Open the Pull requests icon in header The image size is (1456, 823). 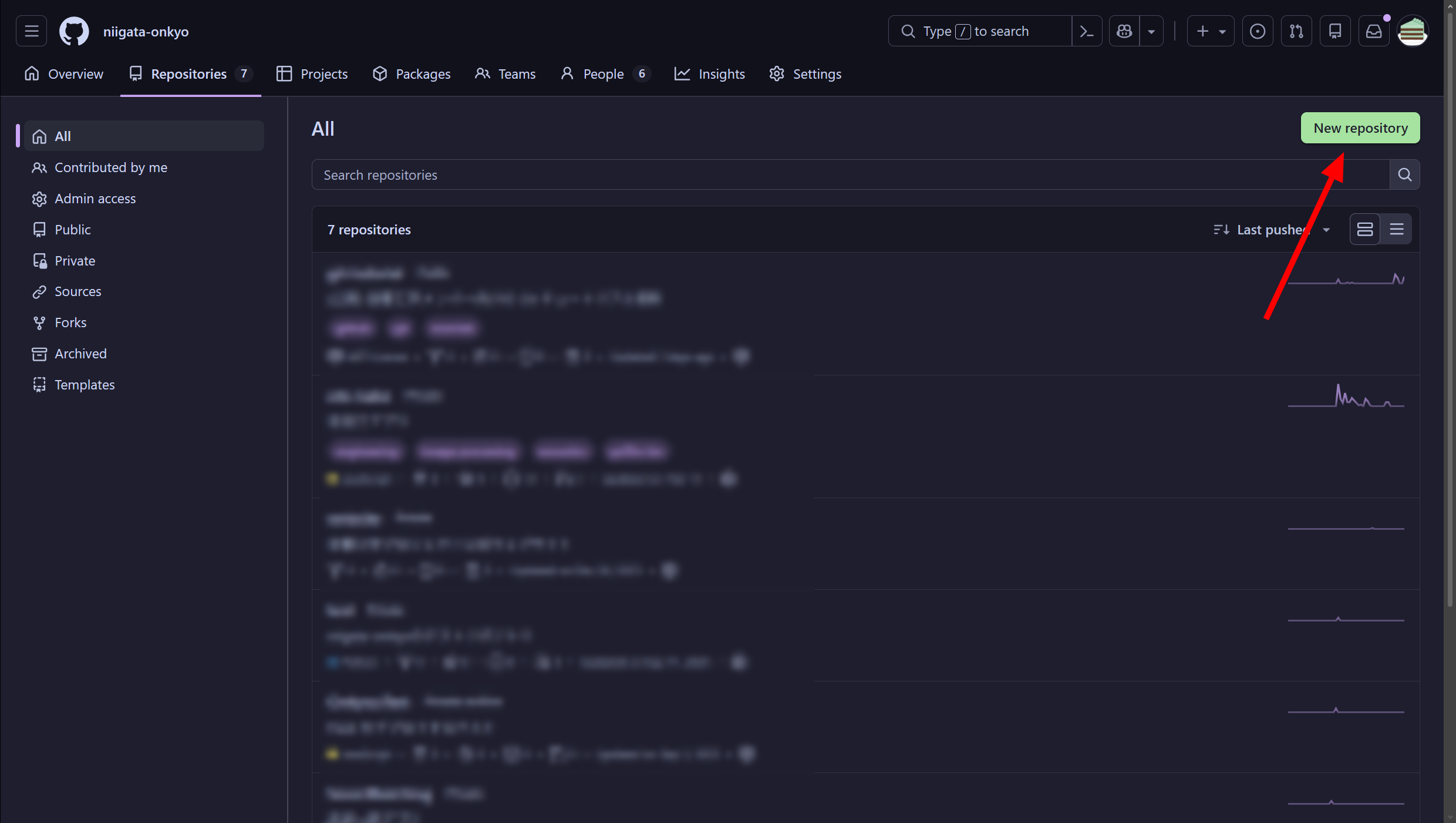click(1296, 31)
